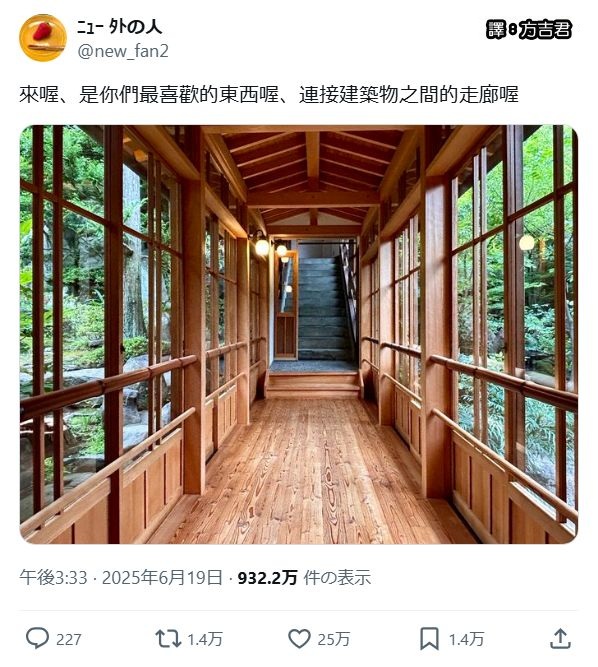View the 932.2万 件の表示 count
This screenshot has height=667, width=598.
point(304,578)
